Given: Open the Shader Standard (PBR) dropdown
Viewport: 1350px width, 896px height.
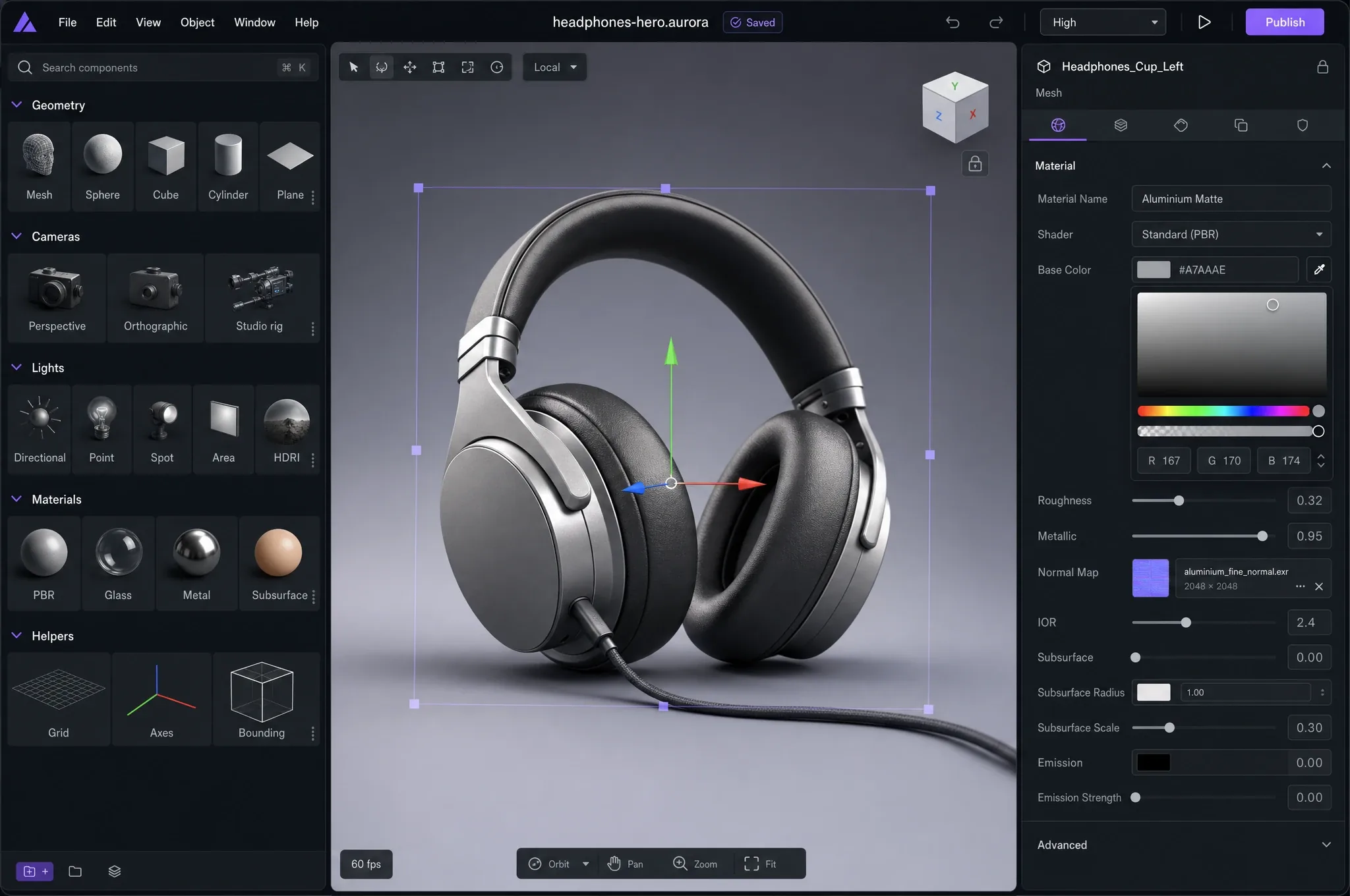Looking at the screenshot, I should [x=1231, y=235].
